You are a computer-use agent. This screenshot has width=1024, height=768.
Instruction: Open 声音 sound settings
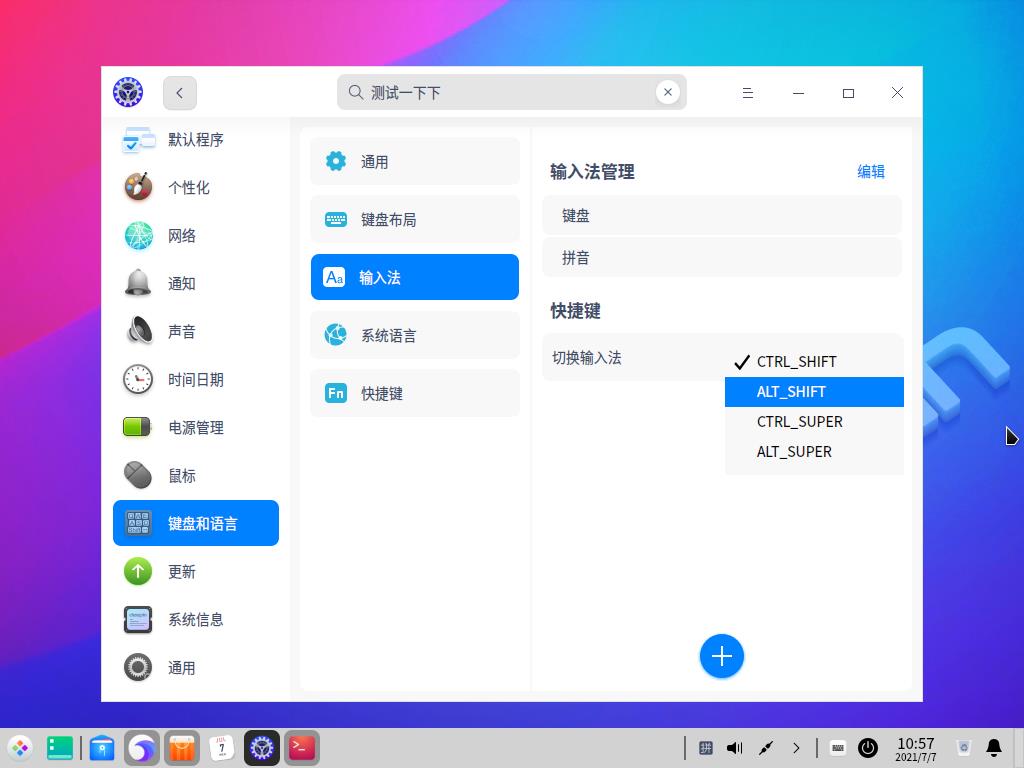(195, 332)
